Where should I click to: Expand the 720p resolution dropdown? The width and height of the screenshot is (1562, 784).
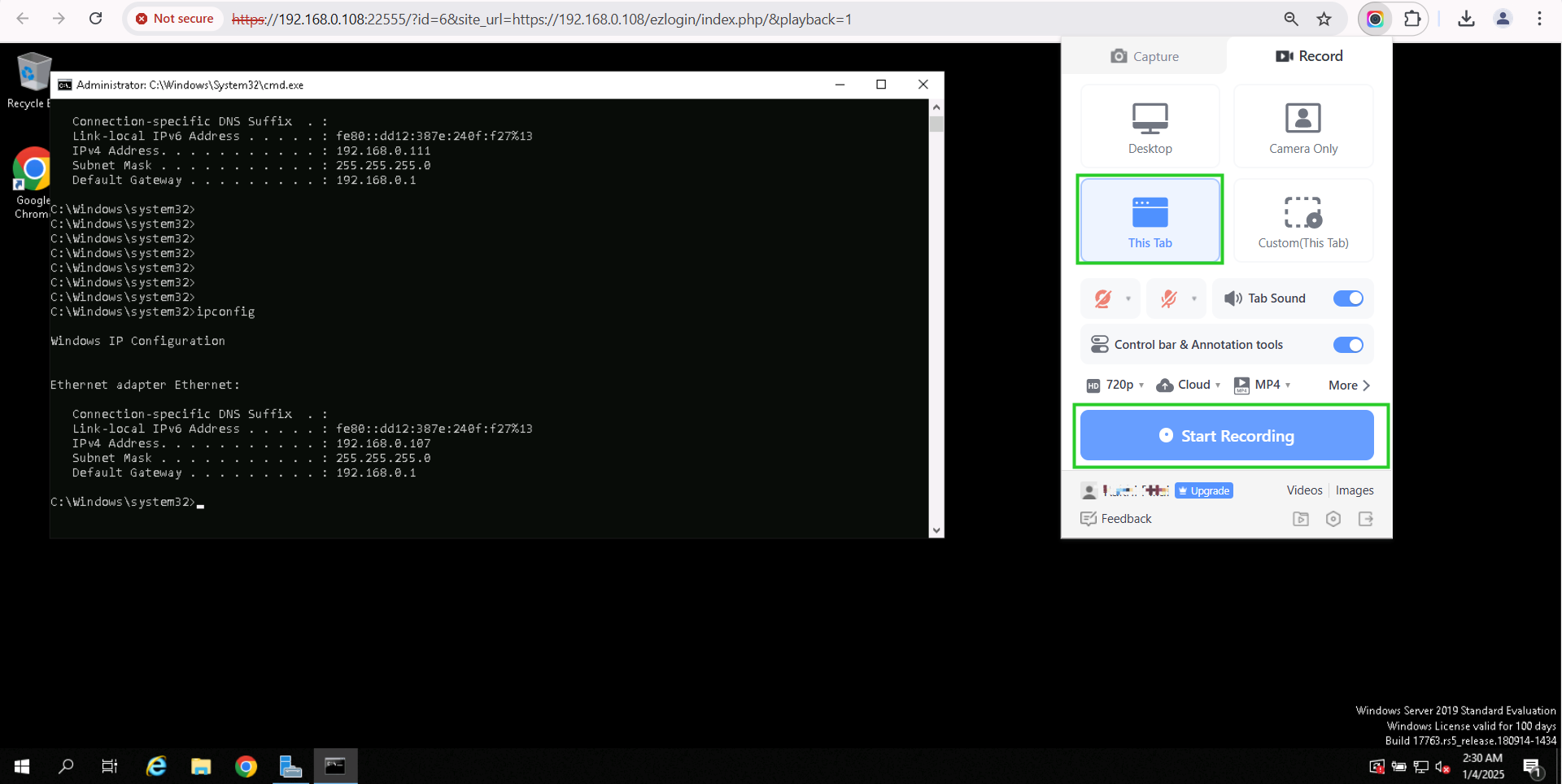tap(1116, 385)
